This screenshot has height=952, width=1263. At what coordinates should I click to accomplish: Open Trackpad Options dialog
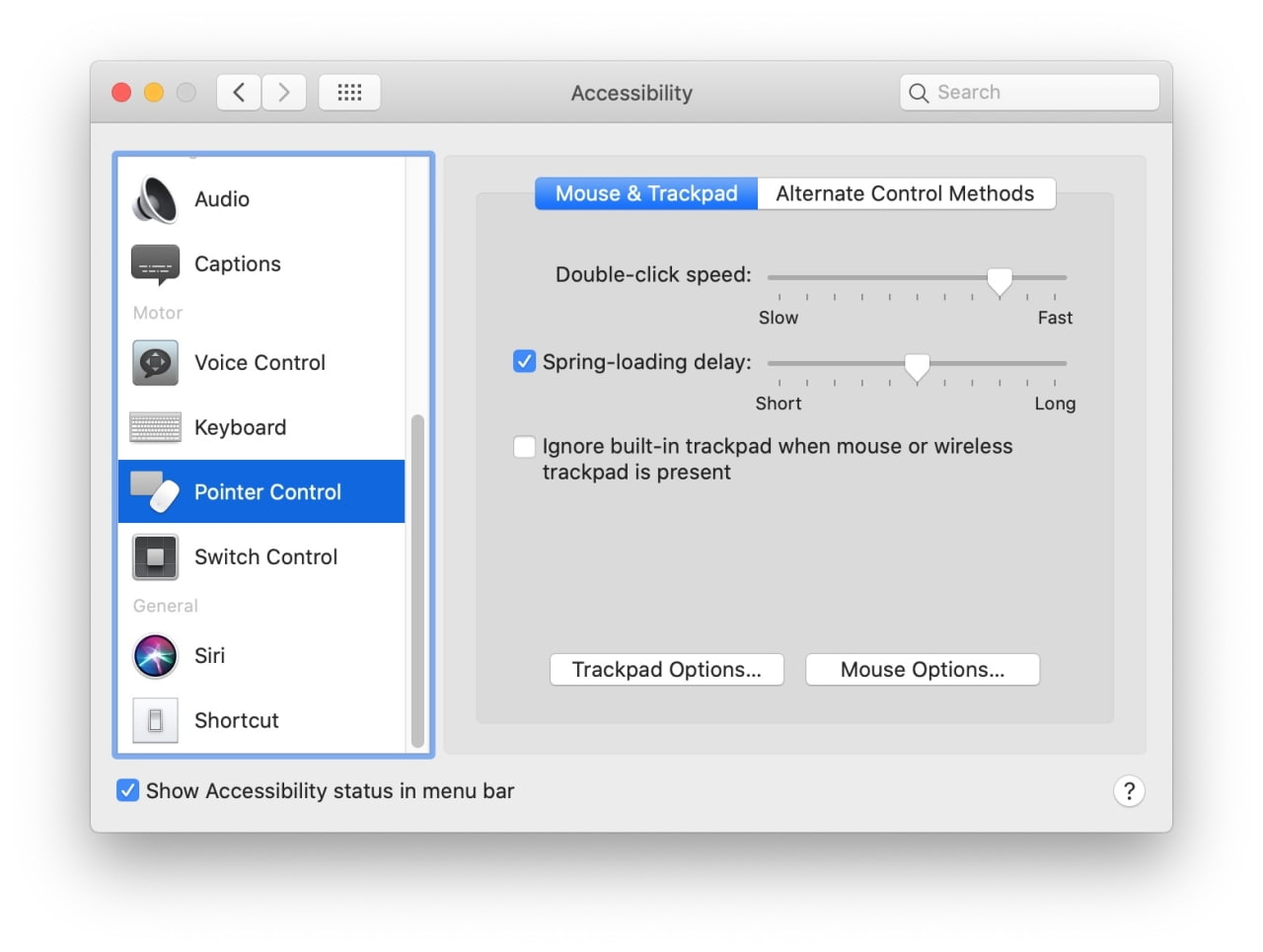click(x=666, y=670)
